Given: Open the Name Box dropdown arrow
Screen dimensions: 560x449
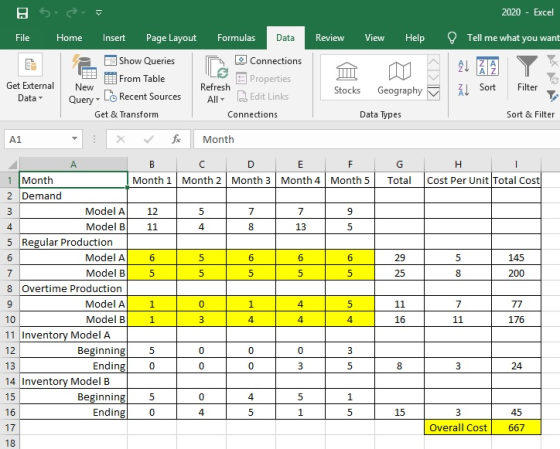Looking at the screenshot, I should pyautogui.click(x=74, y=139).
